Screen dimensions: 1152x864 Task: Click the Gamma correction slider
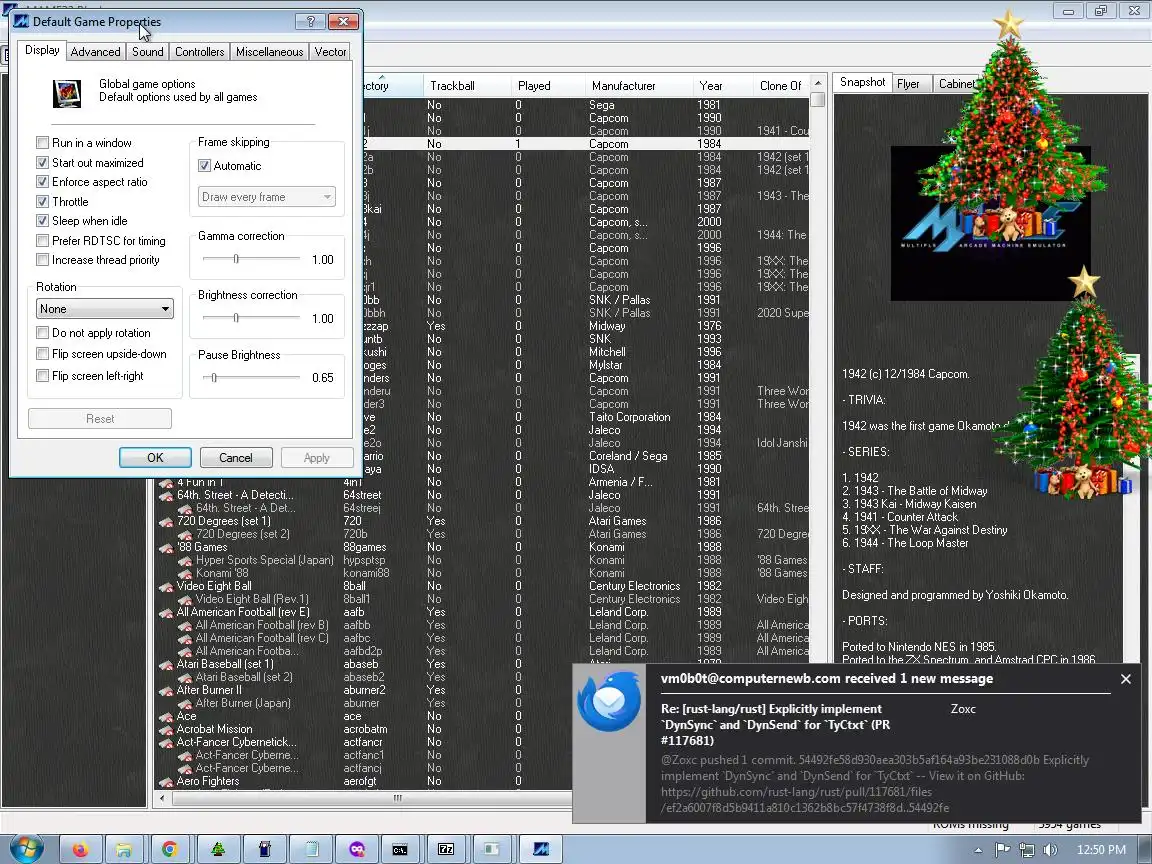click(251, 259)
